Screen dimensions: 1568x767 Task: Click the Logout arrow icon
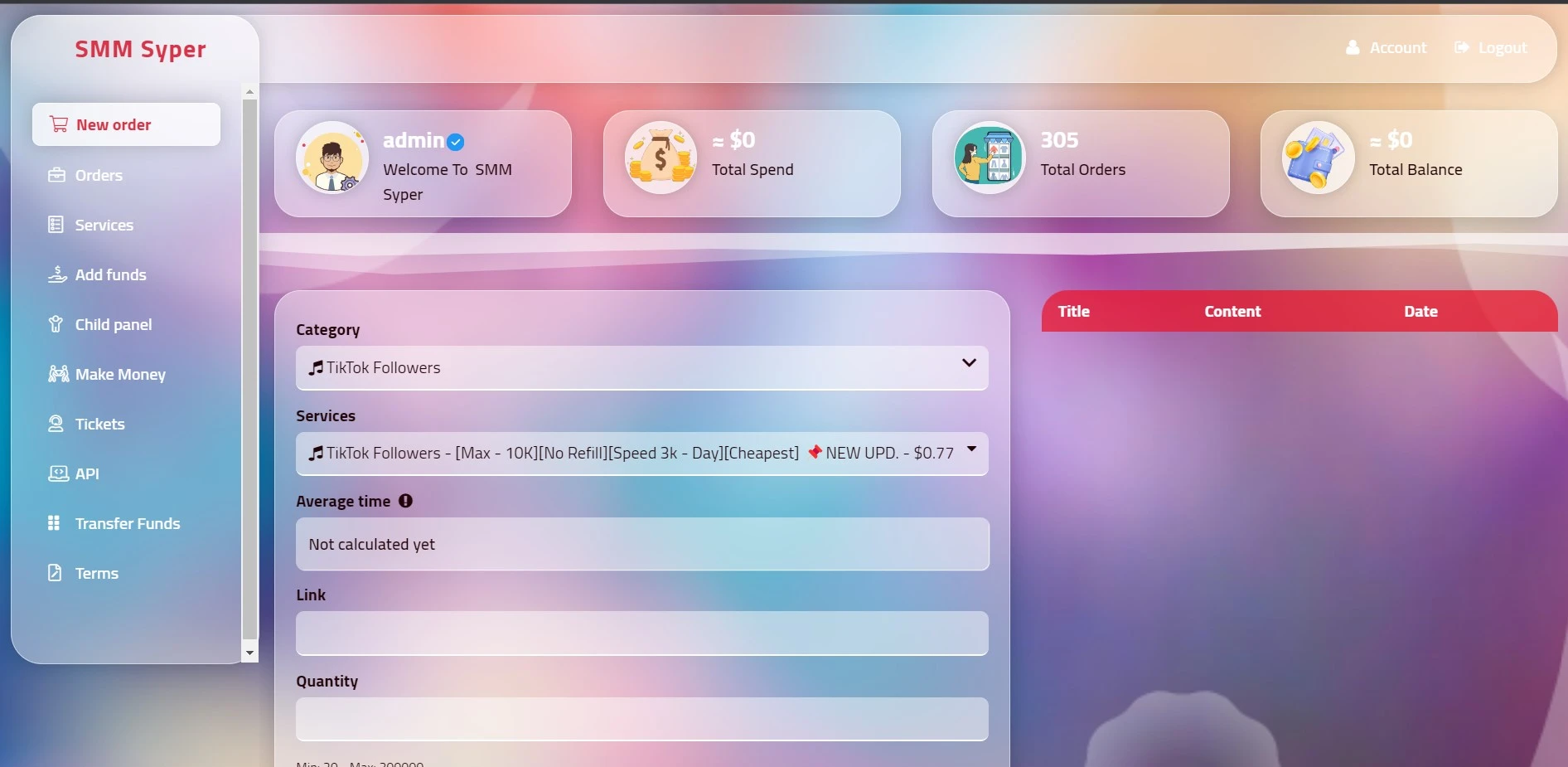click(x=1462, y=48)
